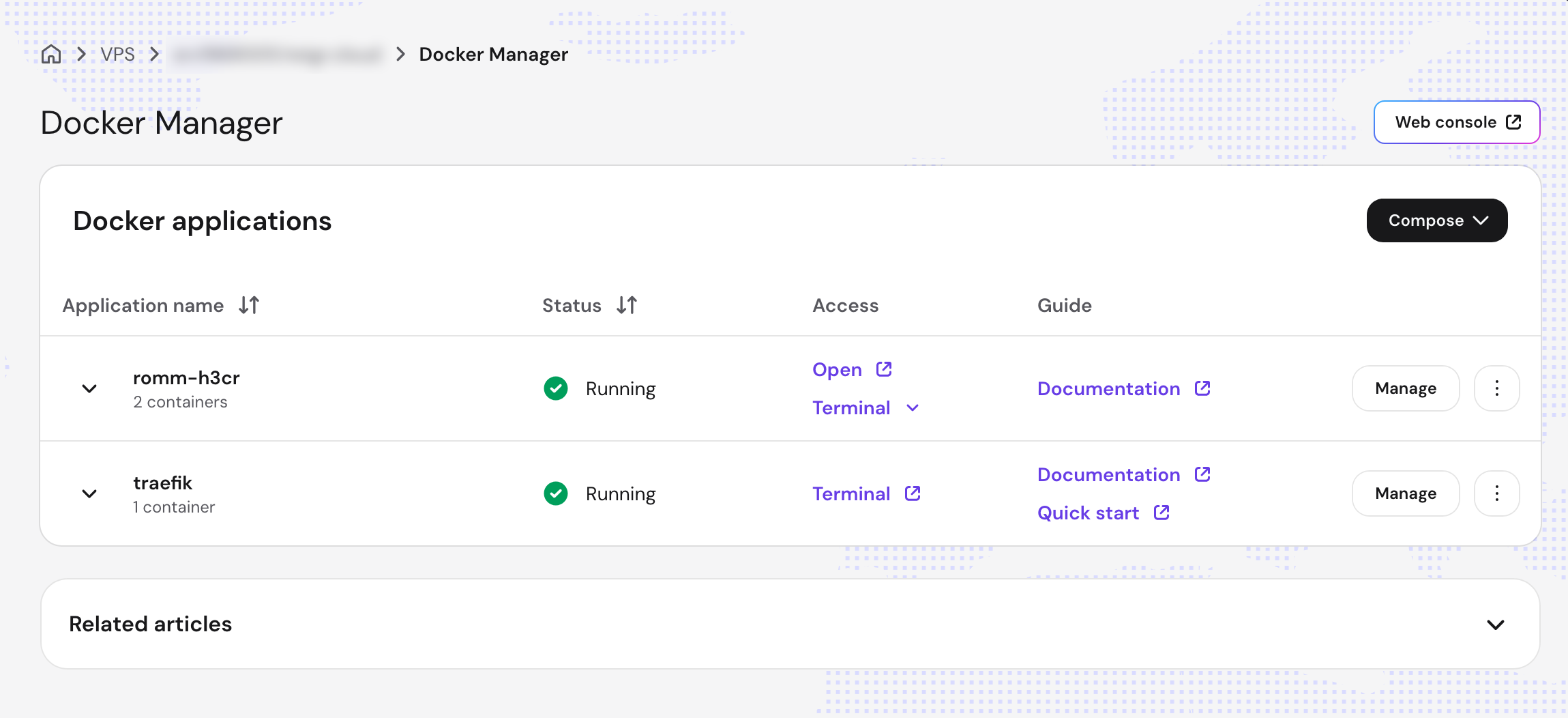Image resolution: width=1568 pixels, height=718 pixels.
Task: Launch the Web console button
Action: point(1457,122)
